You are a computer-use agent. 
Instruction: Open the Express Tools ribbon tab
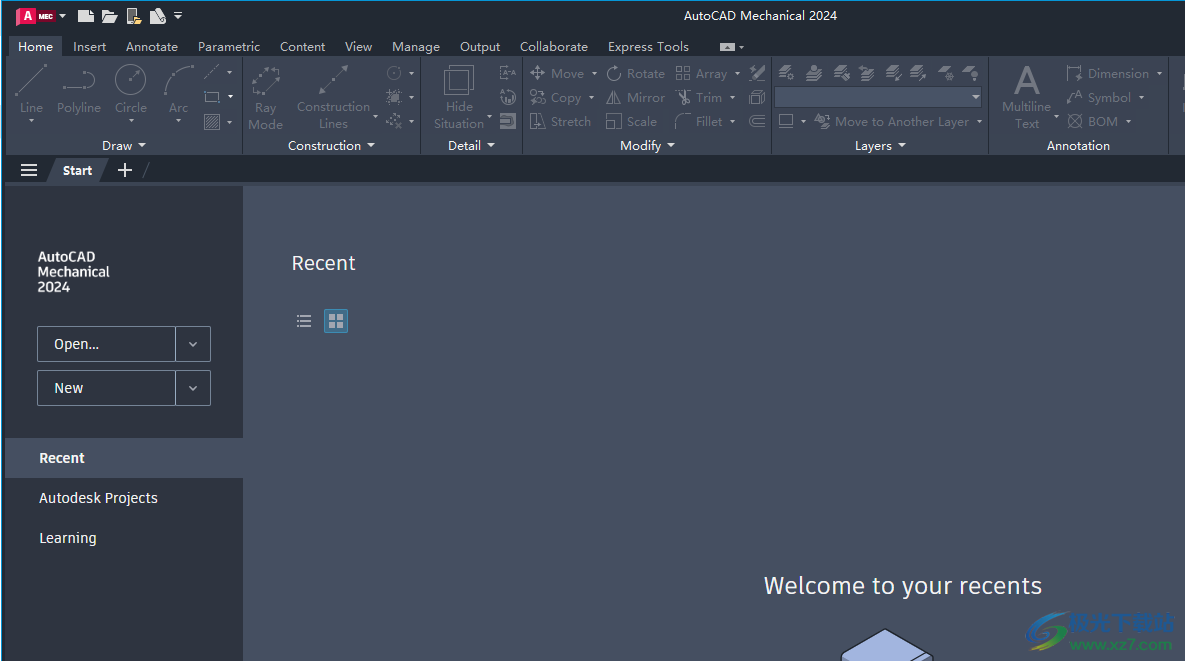click(x=648, y=46)
